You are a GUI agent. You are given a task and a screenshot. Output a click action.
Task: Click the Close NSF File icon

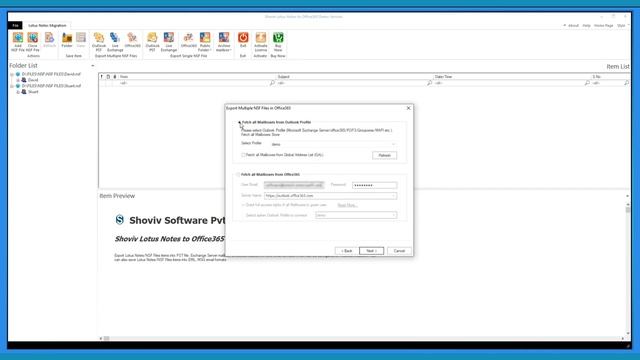click(x=33, y=38)
